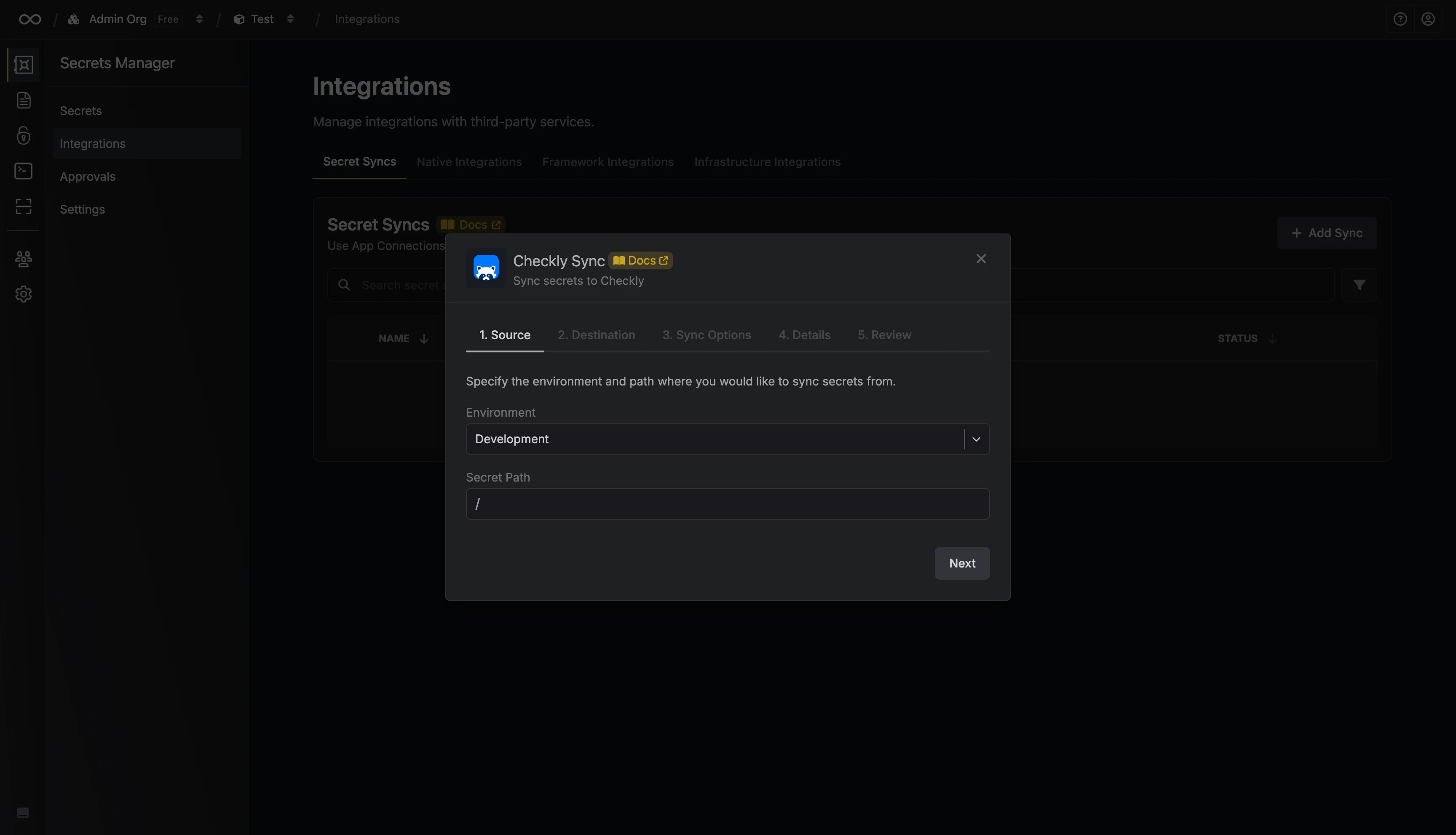Screen dimensions: 1456x835
Task: Open the Framework Integrations tab
Action: [608, 162]
